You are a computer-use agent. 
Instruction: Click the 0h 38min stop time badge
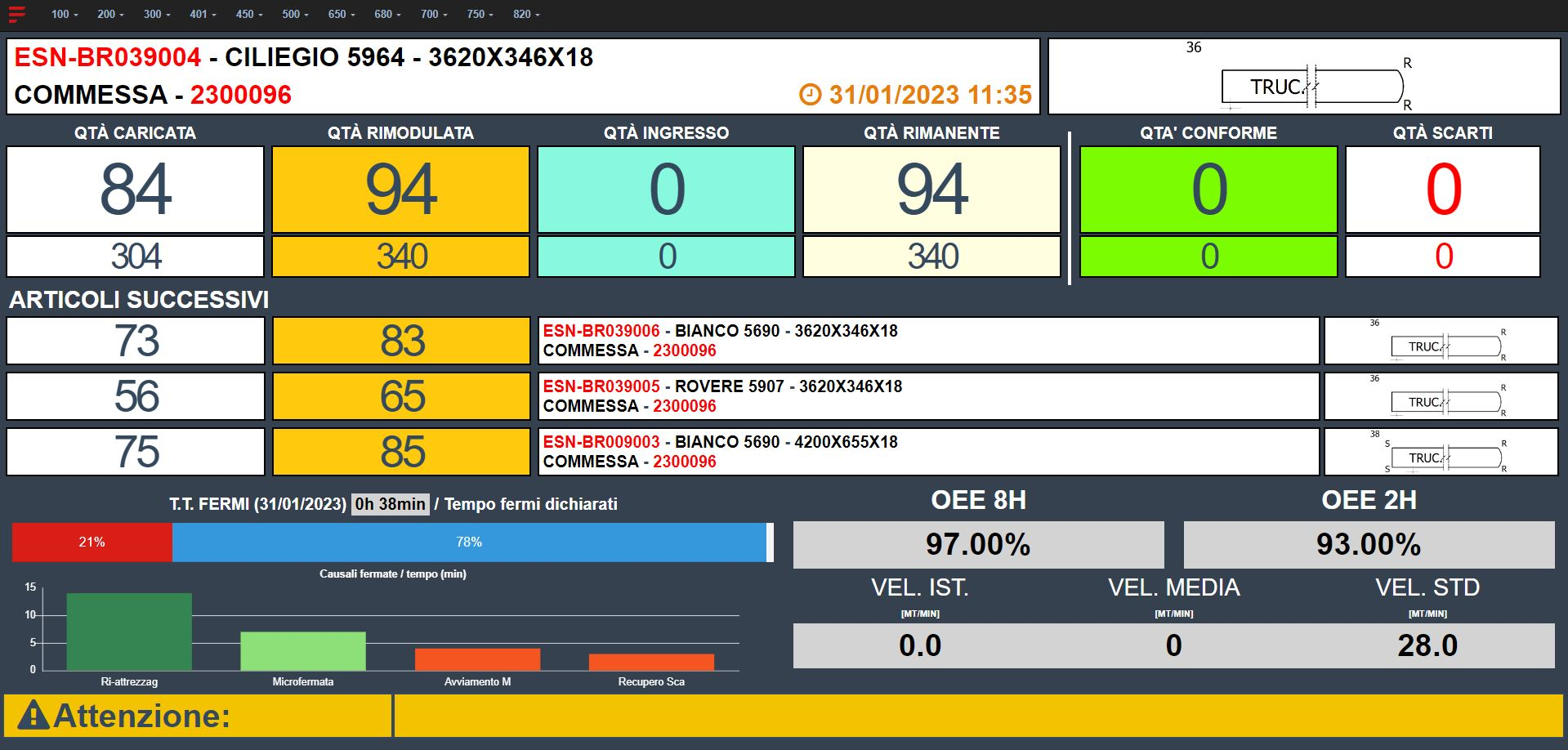[x=391, y=504]
